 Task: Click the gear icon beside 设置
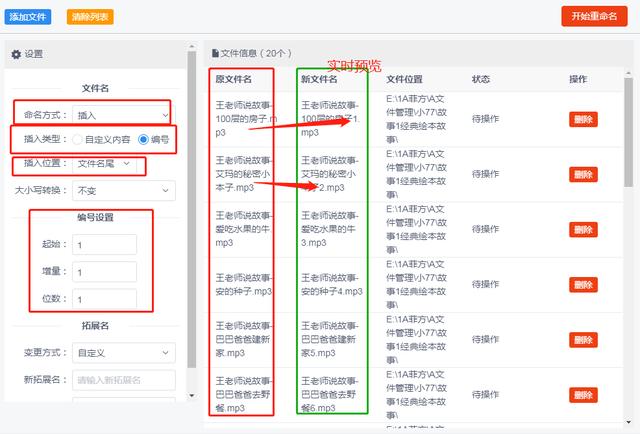[x=16, y=54]
